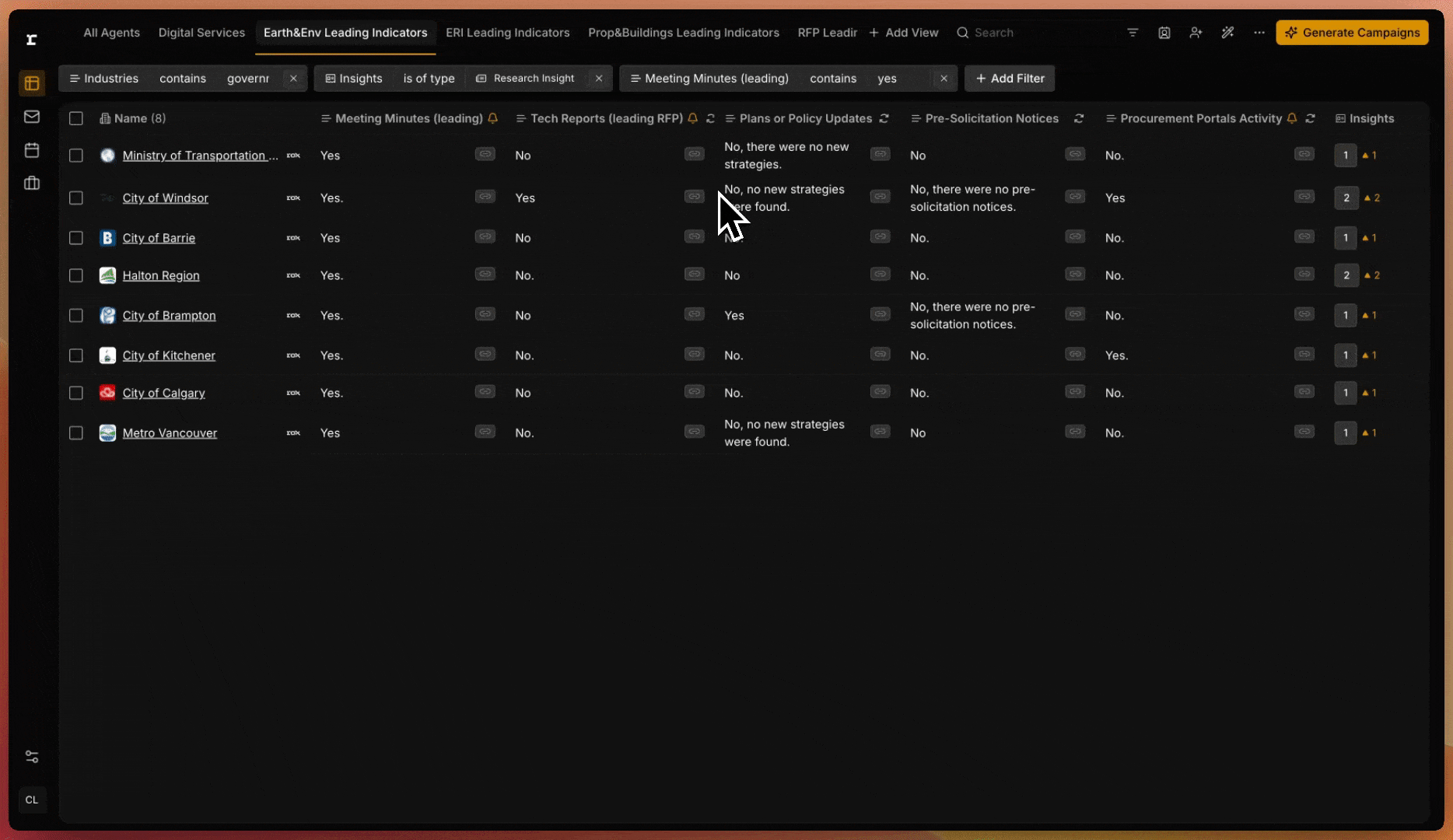
Task: Switch to the Digital Services tab
Action: pyautogui.click(x=201, y=33)
